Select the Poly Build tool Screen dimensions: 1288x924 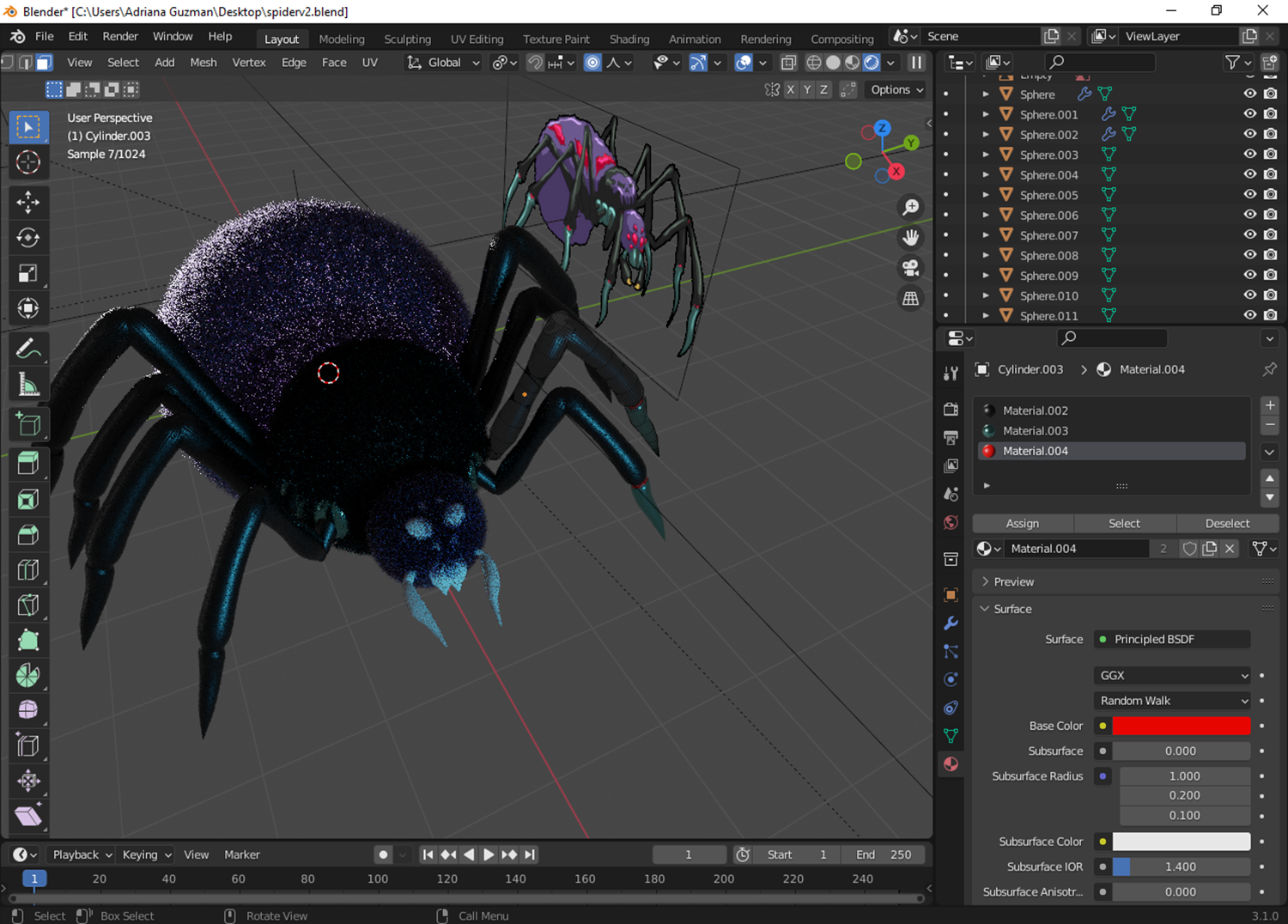(27, 640)
